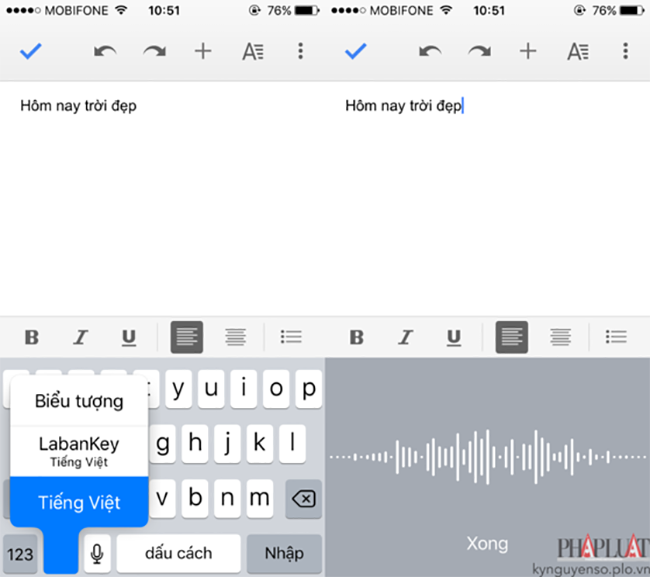Click the redo arrow in the right screen
The height and width of the screenshot is (577, 650).
click(x=480, y=51)
